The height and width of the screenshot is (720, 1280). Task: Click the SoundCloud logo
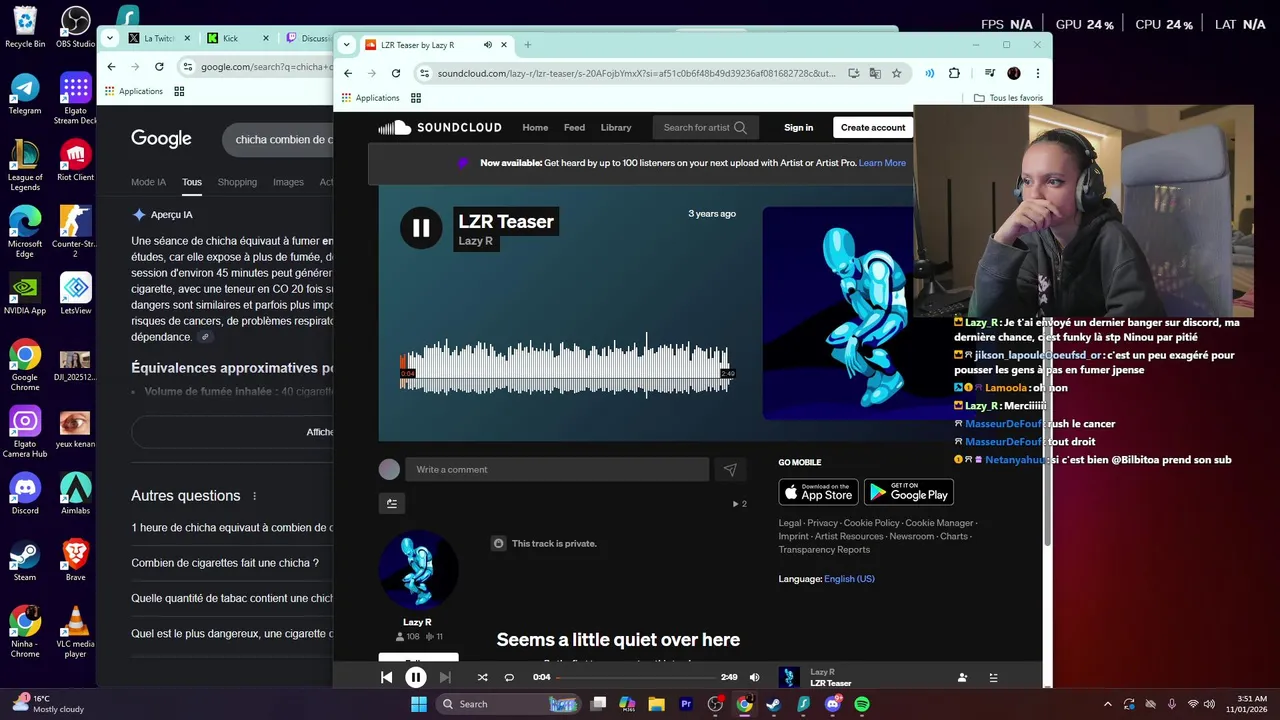[440, 127]
